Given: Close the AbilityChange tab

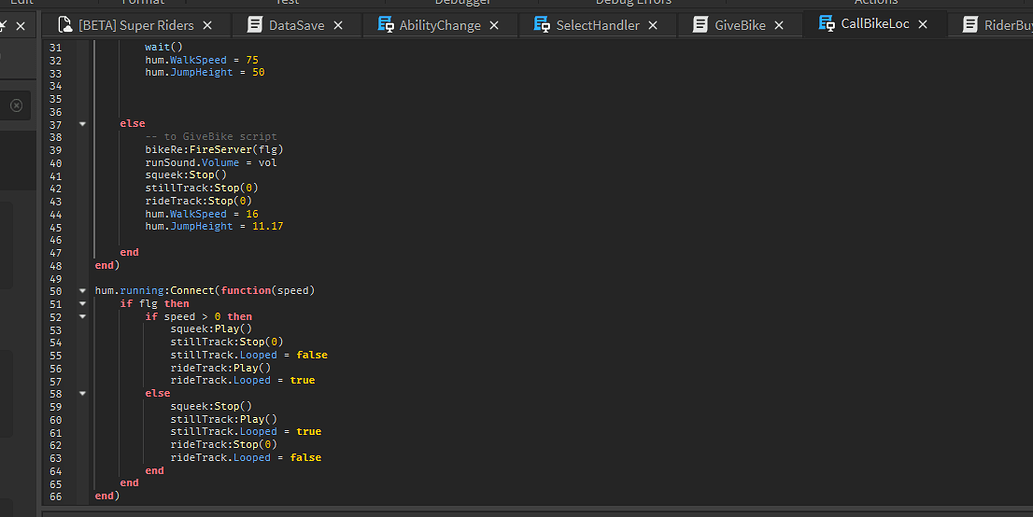Looking at the screenshot, I should (x=494, y=25).
